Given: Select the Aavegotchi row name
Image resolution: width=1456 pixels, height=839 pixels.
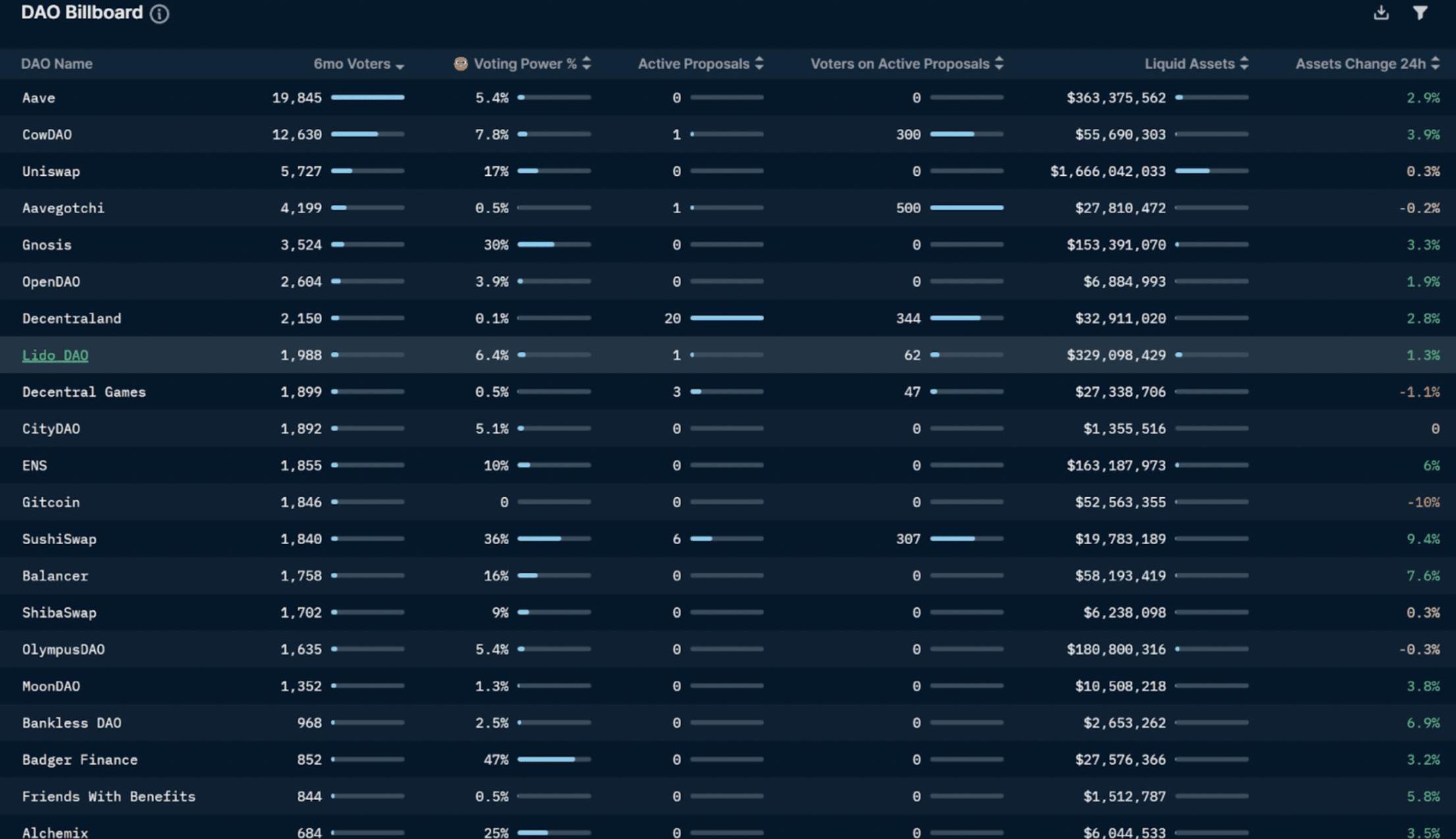Looking at the screenshot, I should coord(63,208).
